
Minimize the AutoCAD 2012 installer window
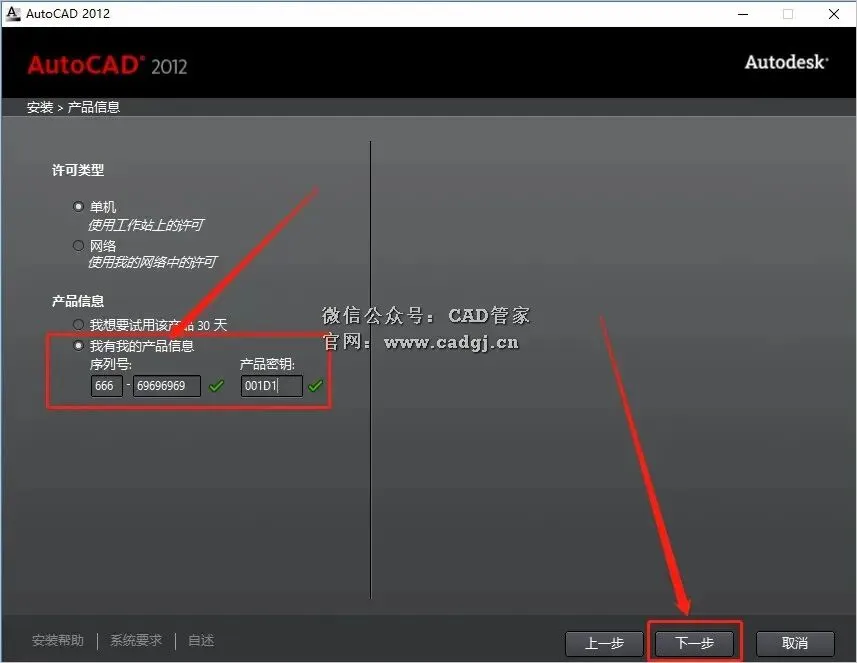click(743, 14)
